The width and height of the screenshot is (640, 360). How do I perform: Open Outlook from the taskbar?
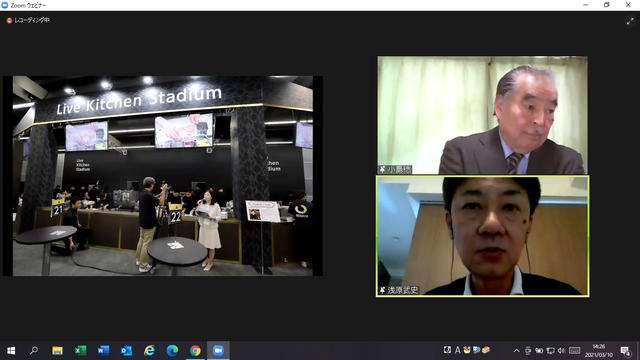click(x=126, y=351)
